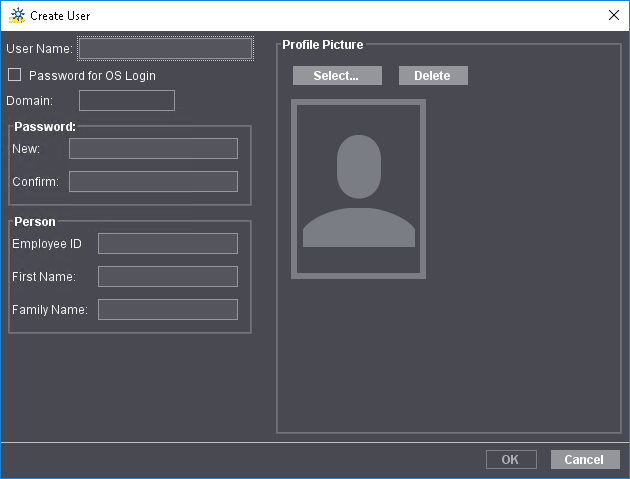Focus the Employee ID input
Image resolution: width=630 pixels, height=479 pixels.
point(167,244)
